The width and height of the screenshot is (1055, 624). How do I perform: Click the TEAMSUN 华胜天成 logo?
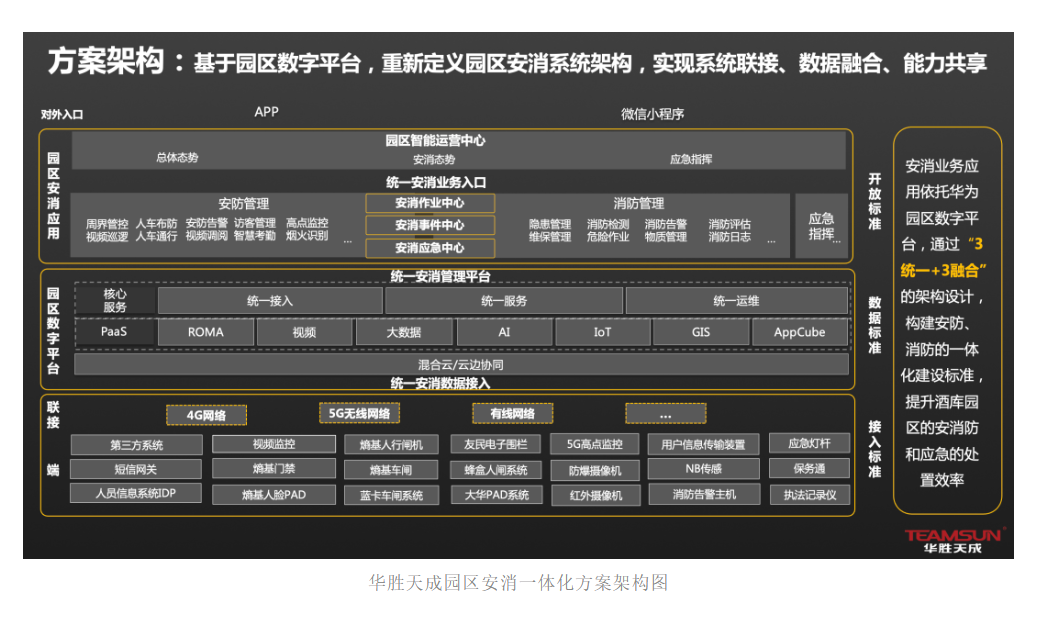[x=954, y=541]
